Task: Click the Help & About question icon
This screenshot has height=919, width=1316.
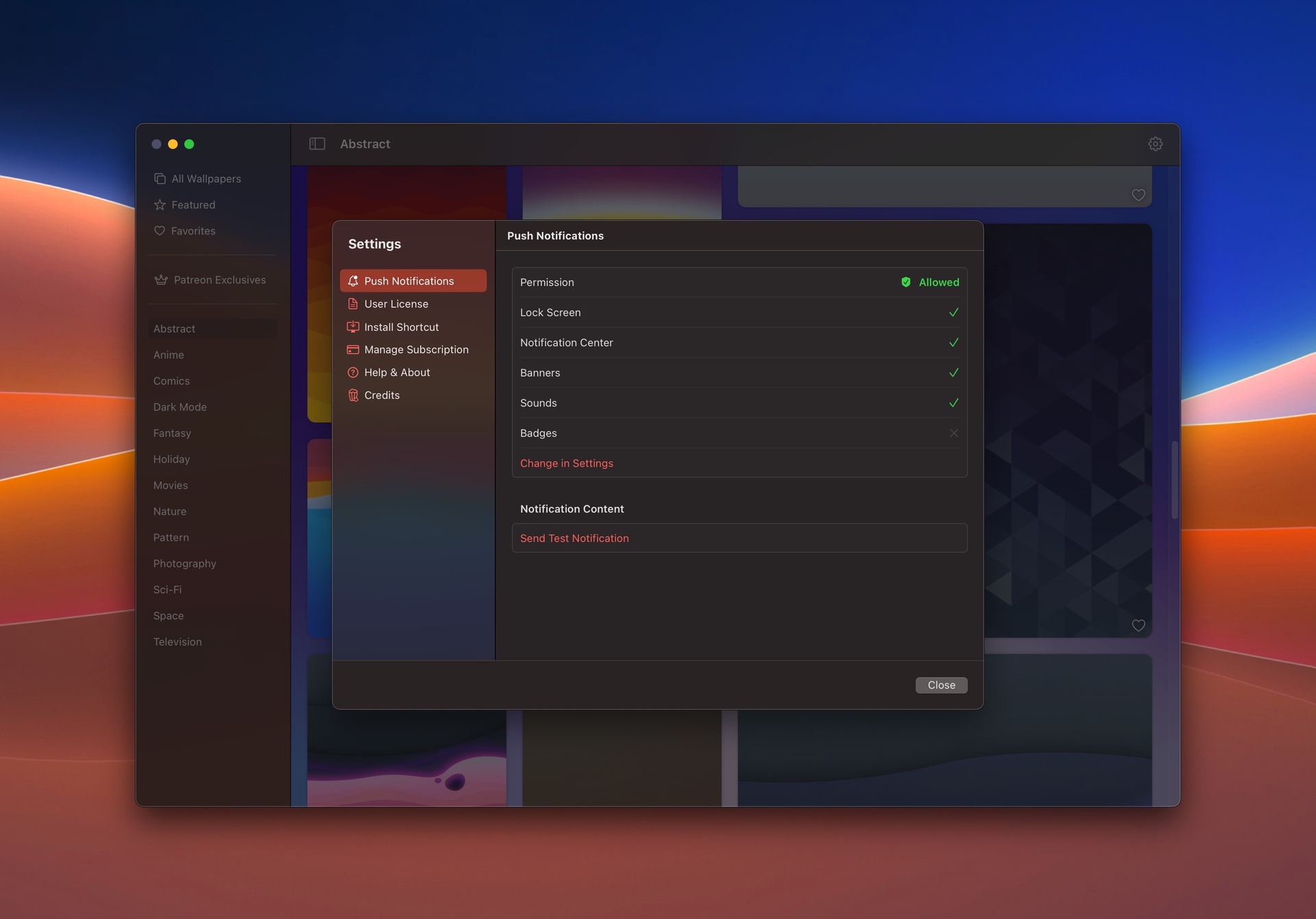Action: (353, 372)
